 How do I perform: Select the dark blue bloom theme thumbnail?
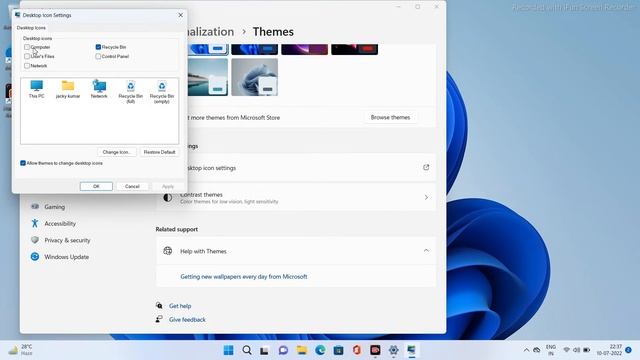click(x=255, y=49)
